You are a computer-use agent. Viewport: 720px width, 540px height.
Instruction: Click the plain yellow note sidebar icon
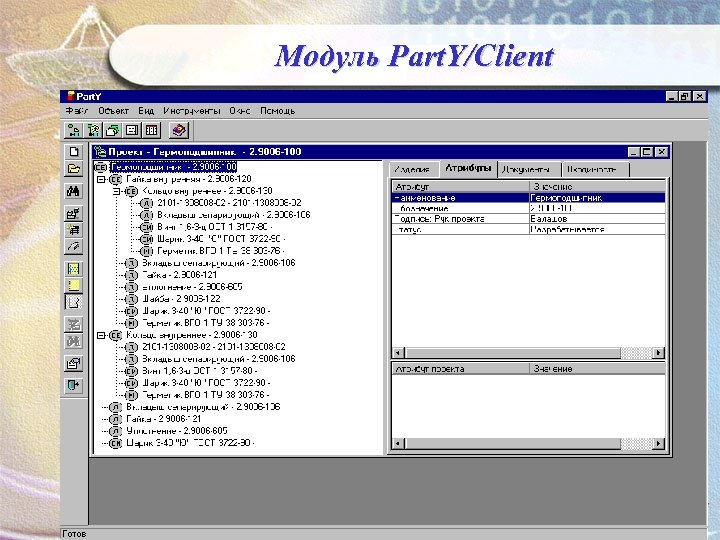pos(73,286)
